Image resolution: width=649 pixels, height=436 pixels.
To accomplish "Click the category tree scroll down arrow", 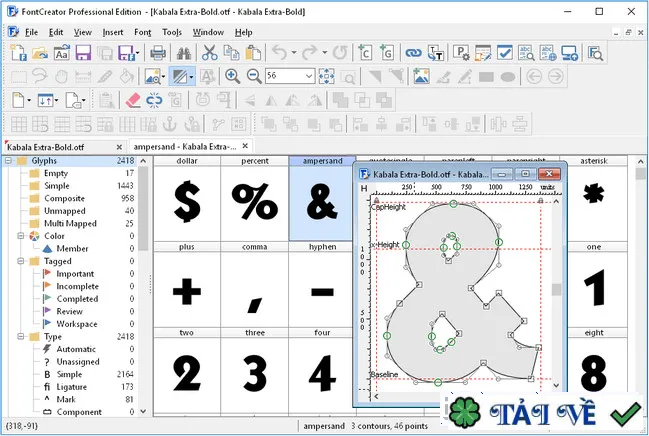I will click(143, 412).
